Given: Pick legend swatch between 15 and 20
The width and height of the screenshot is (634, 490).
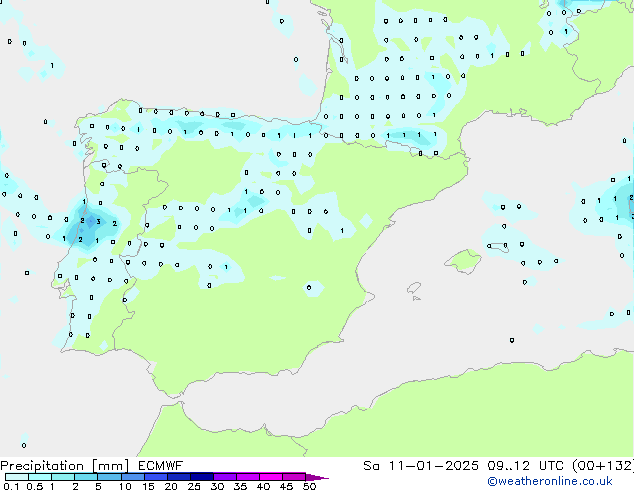Looking at the screenshot, I should click(155, 477).
